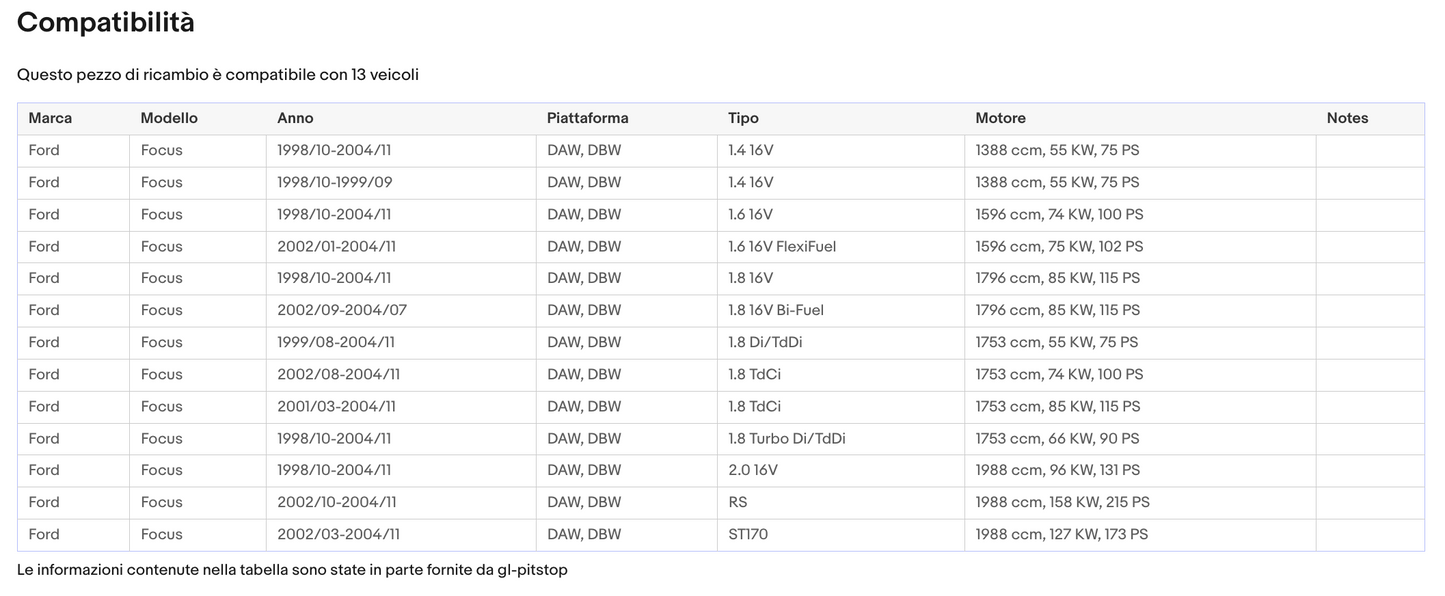Click the gl-pitstop information footnote

point(292,570)
